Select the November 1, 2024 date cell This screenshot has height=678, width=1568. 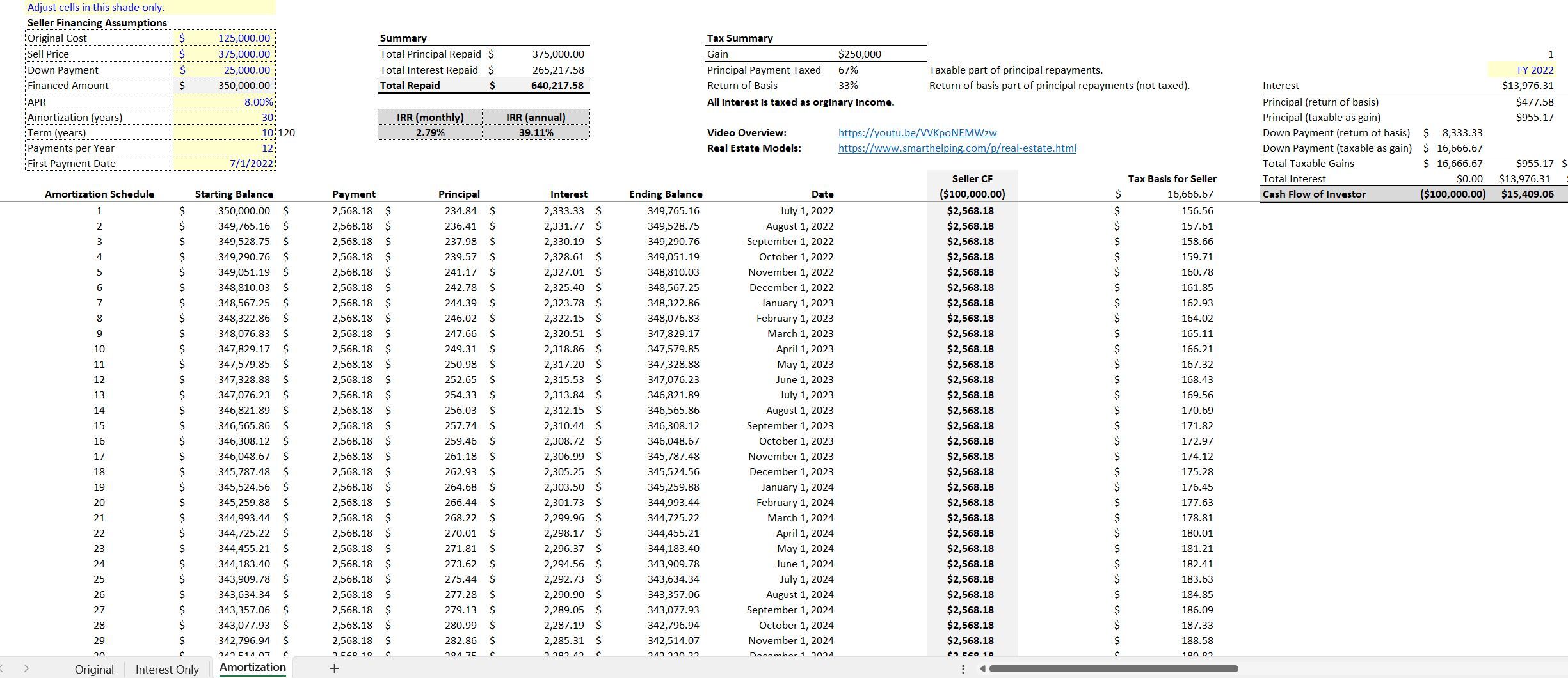[x=790, y=640]
